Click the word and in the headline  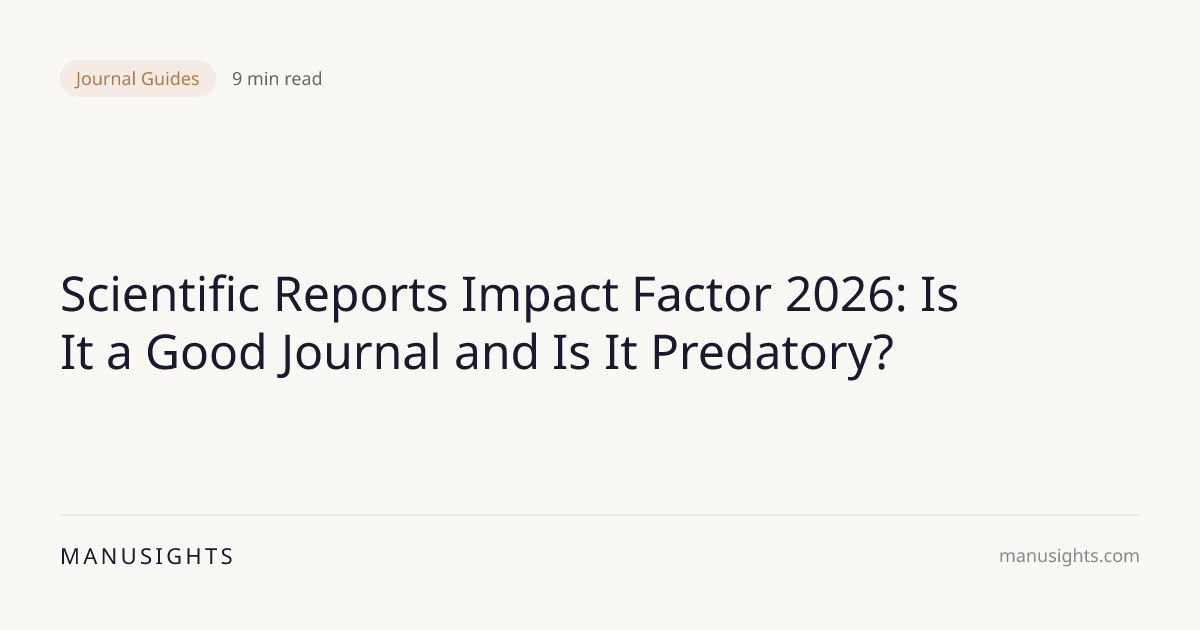click(490, 353)
